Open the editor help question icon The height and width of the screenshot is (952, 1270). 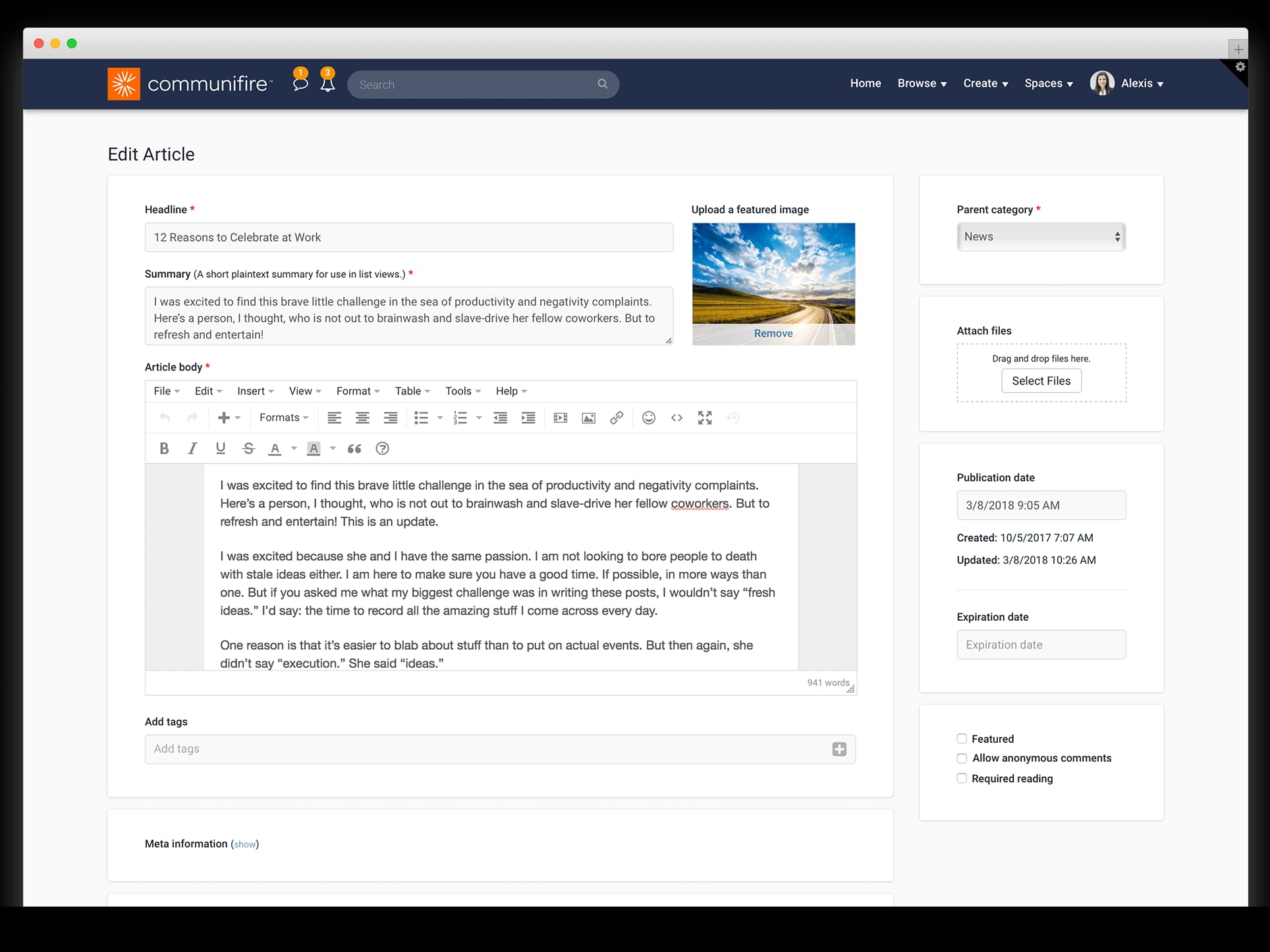click(382, 448)
